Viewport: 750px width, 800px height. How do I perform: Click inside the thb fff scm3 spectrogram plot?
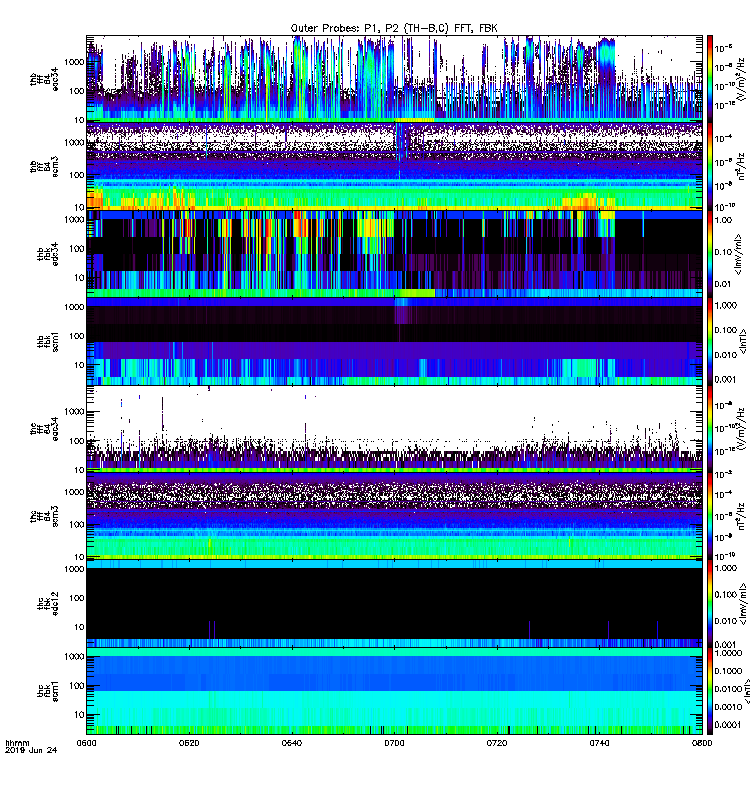click(x=394, y=166)
